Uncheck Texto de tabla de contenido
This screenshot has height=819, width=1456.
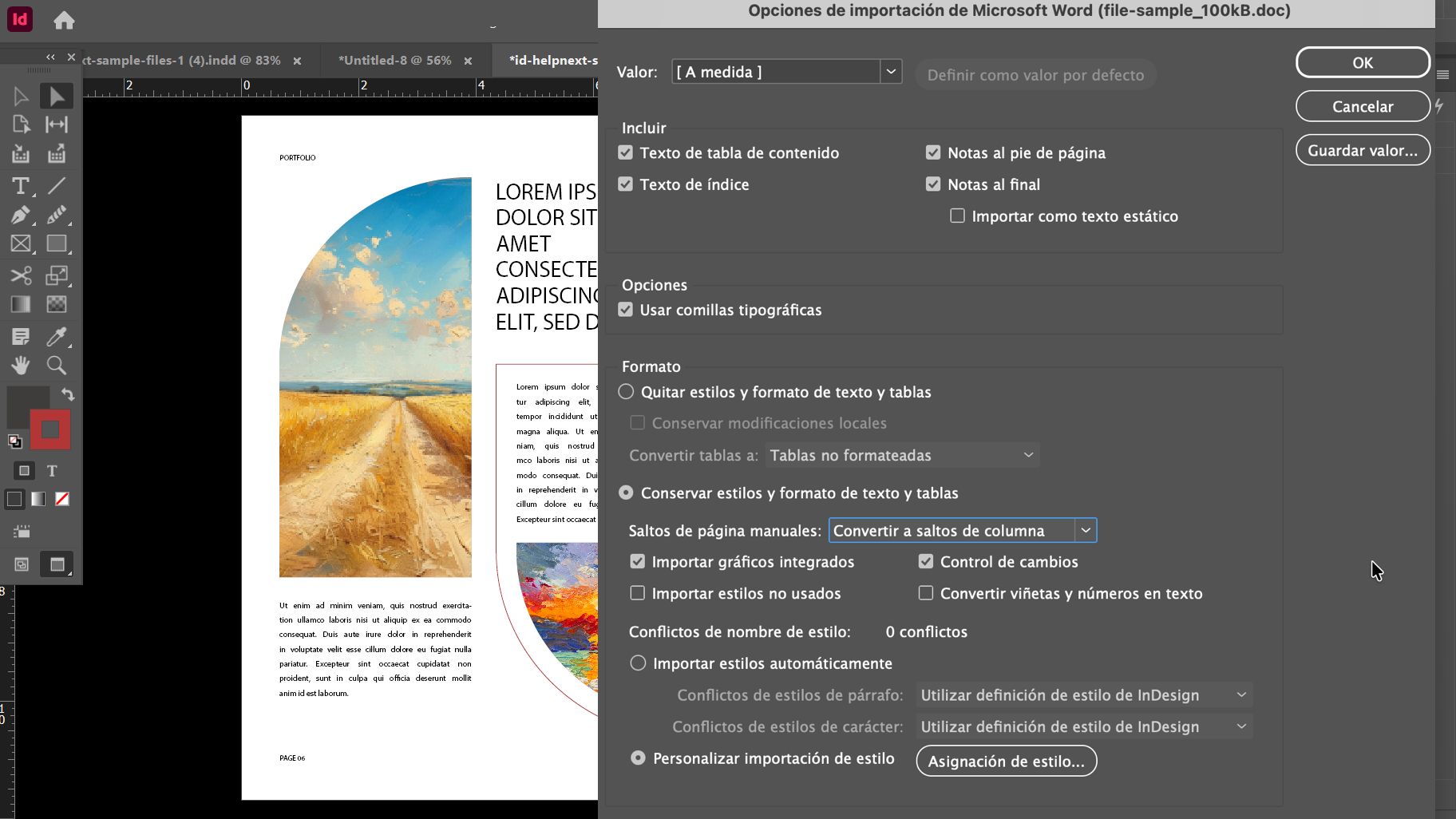(x=626, y=152)
